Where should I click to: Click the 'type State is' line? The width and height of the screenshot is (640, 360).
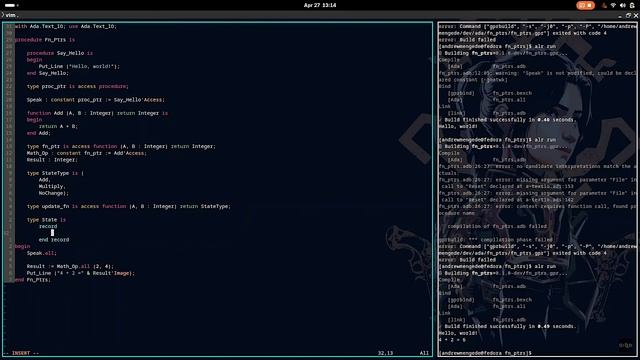tap(47, 220)
